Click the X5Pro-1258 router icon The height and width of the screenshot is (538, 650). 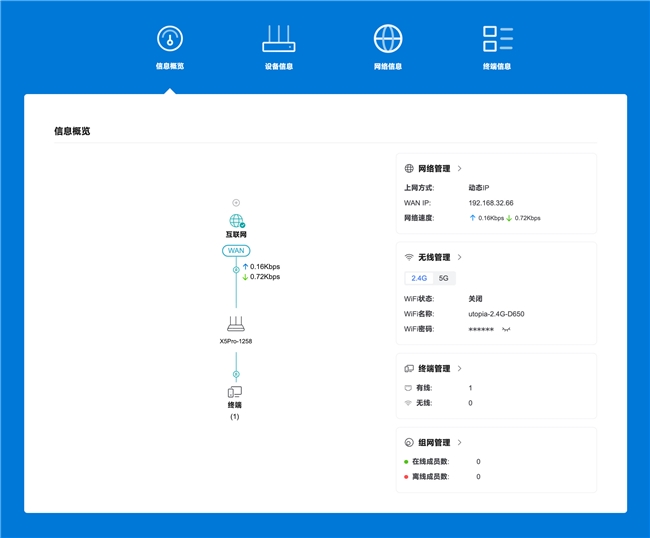tap(236, 324)
